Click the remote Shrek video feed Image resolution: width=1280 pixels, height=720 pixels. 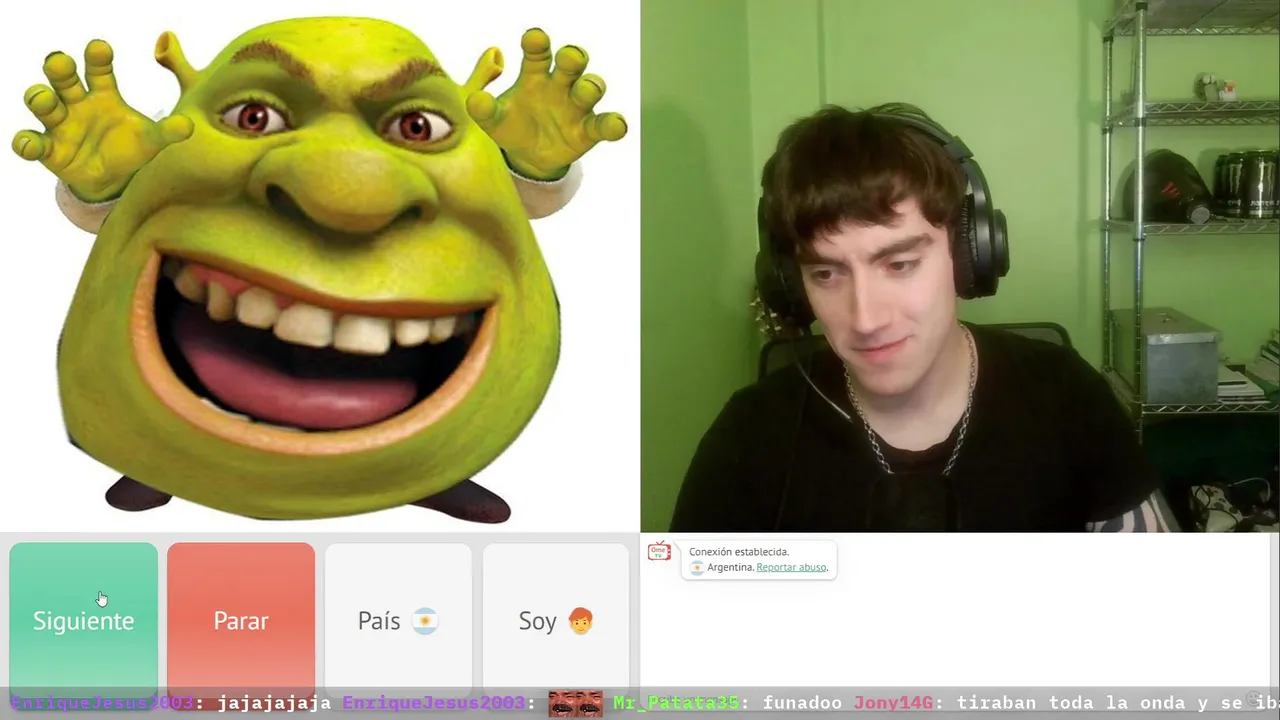click(x=320, y=266)
